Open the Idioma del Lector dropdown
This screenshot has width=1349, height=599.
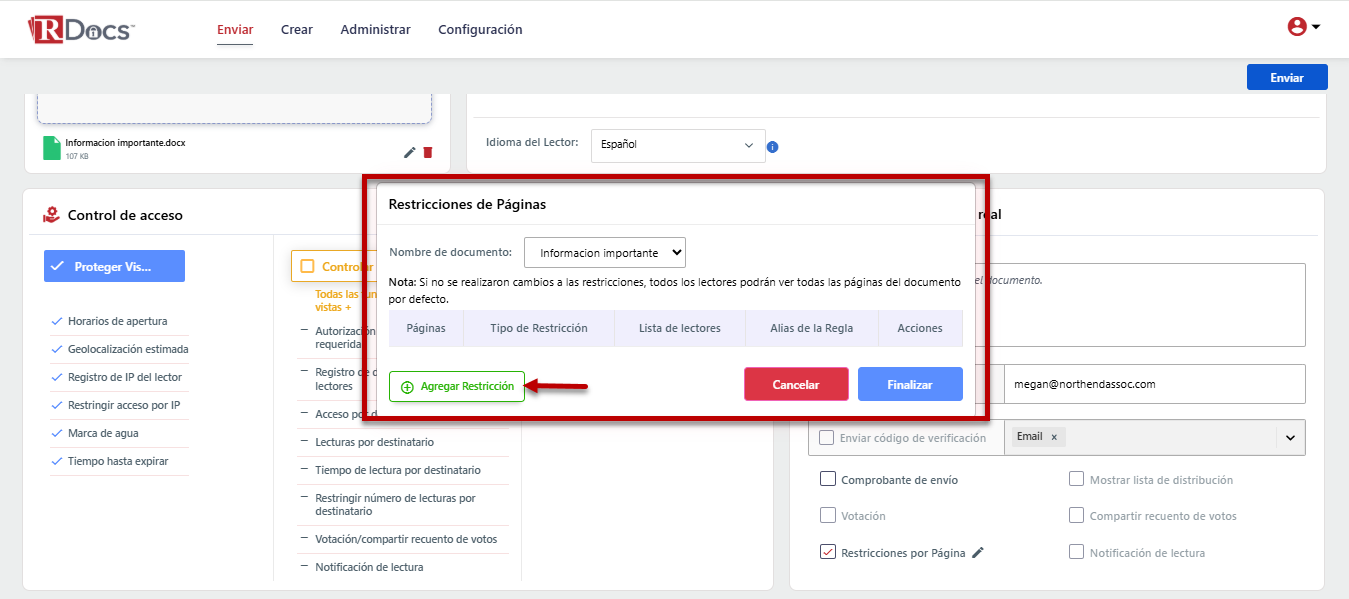point(678,145)
